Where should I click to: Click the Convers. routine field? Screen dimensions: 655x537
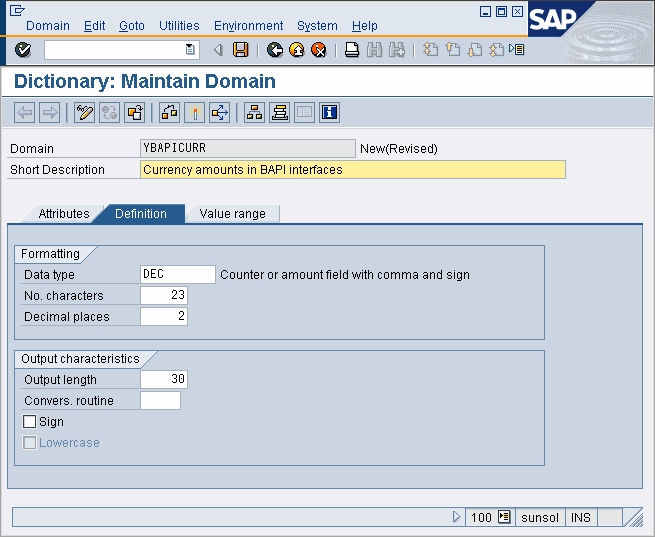(160, 400)
